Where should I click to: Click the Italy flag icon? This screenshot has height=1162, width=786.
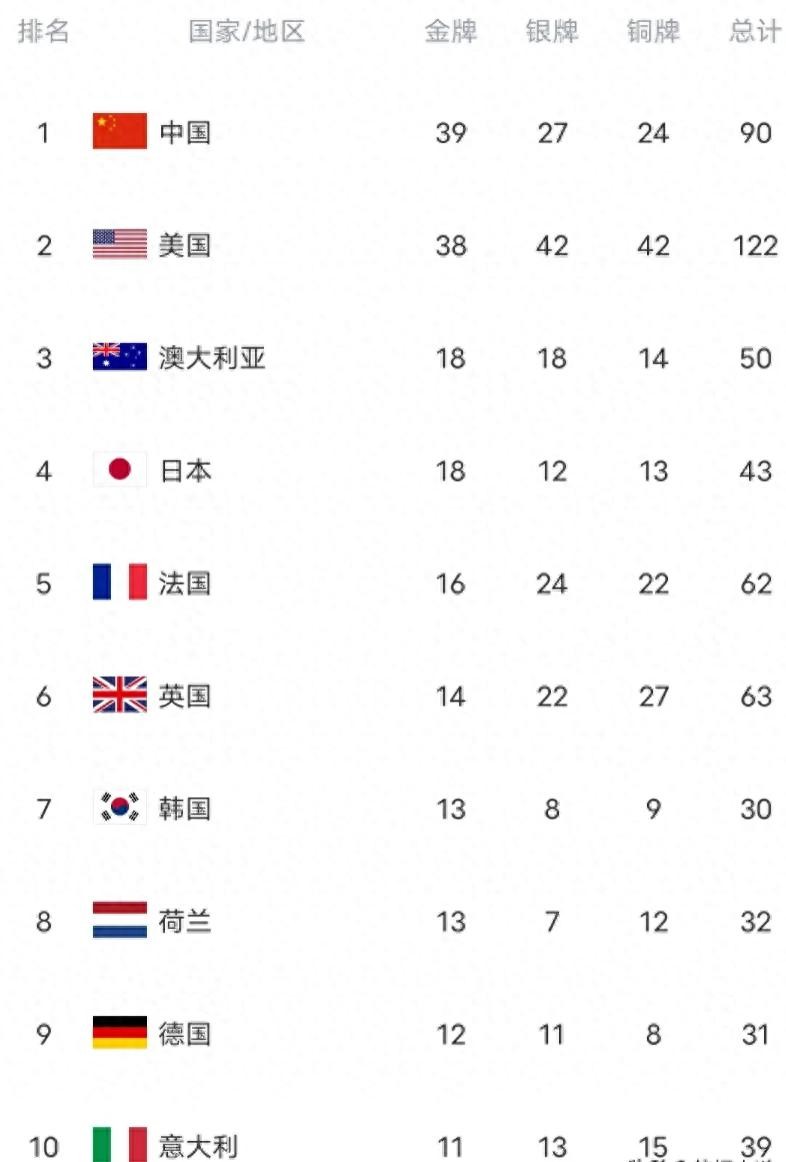tap(120, 1145)
